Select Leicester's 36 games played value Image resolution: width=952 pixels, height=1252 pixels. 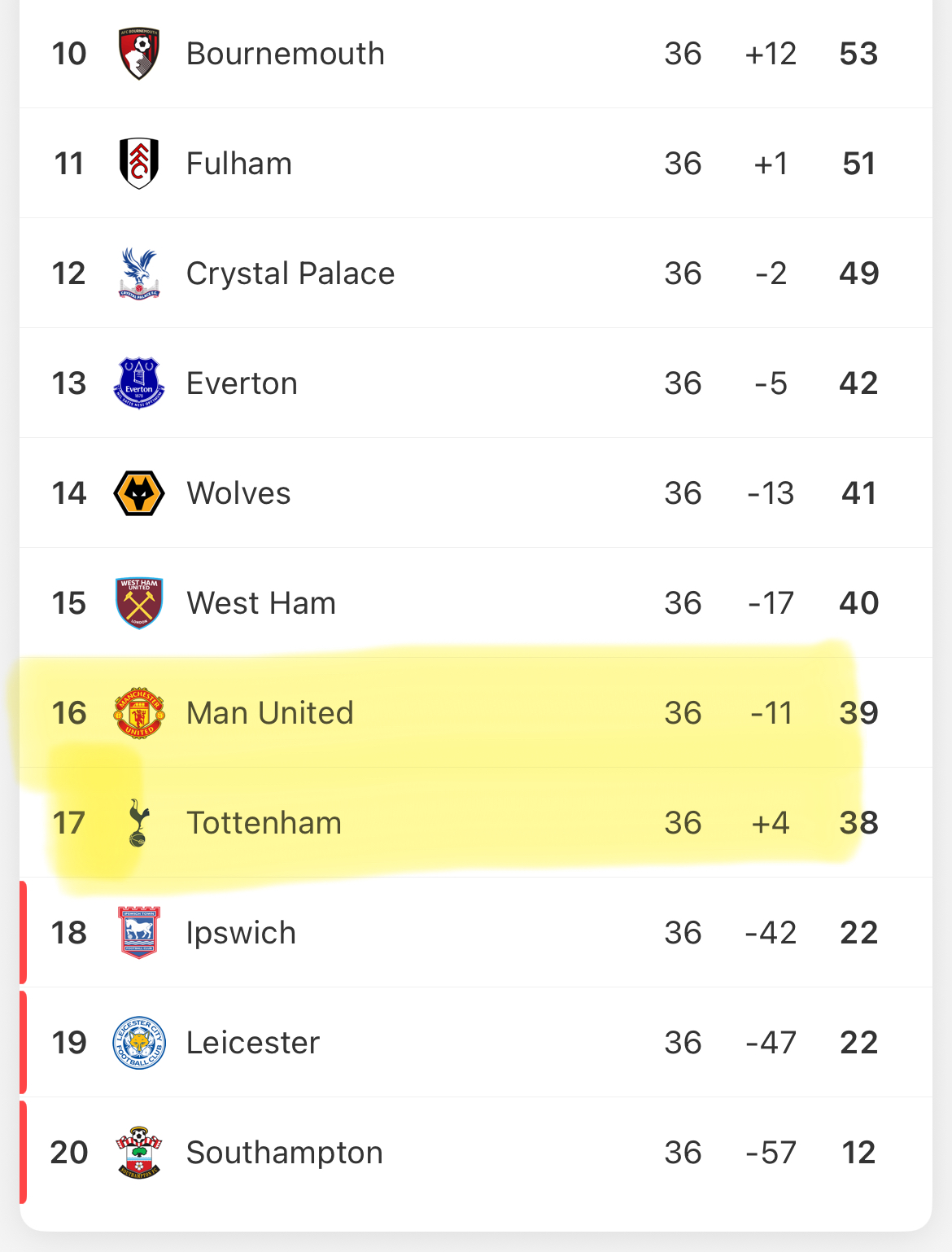coord(683,1043)
